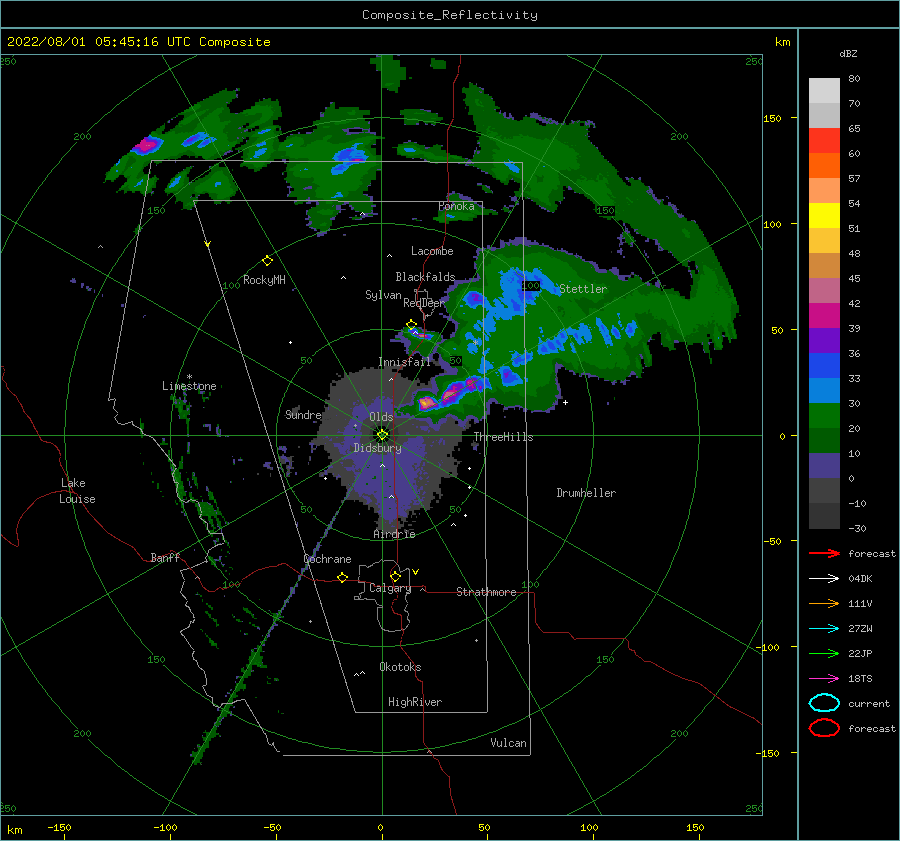Click the HighRiver town label
This screenshot has height=841, width=900.
[415, 702]
